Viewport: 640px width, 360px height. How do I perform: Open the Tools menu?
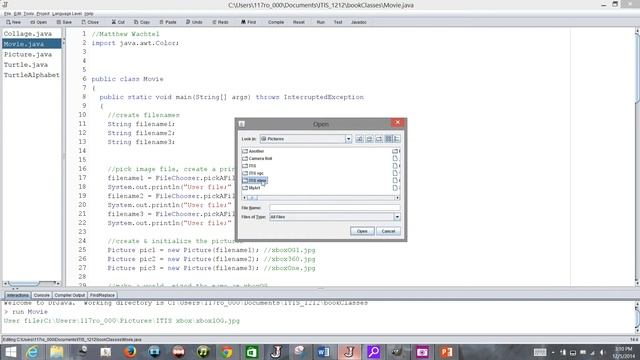click(29, 13)
